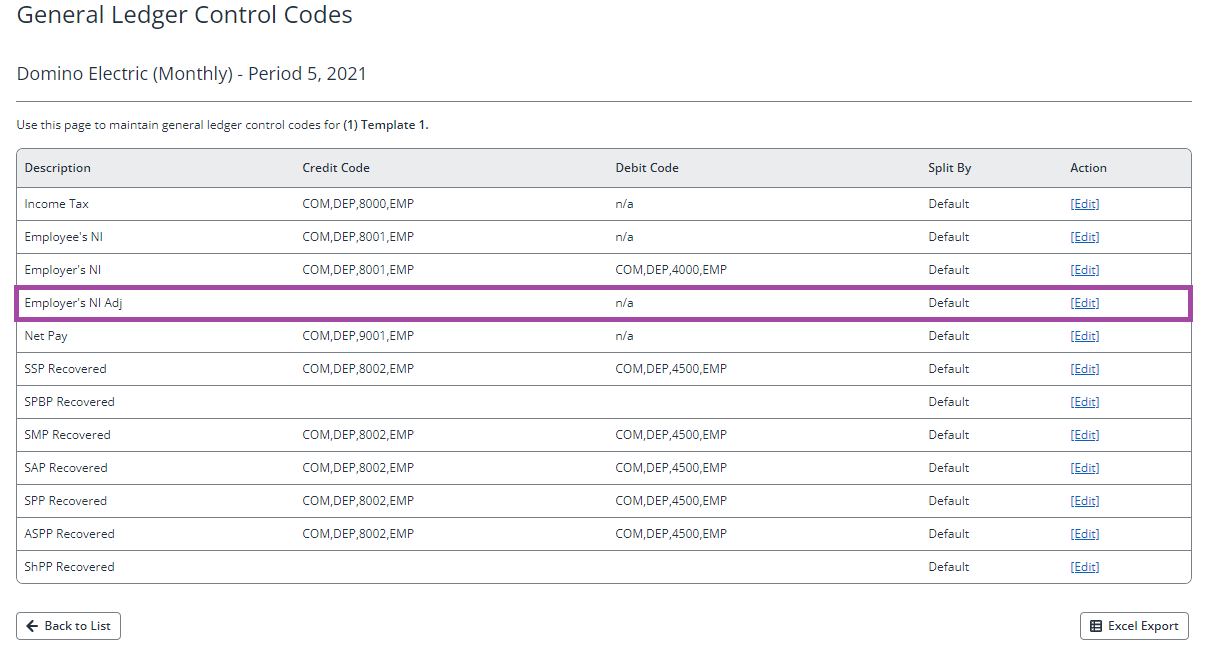Click the Description column header
Viewport: 1210px width, 647px height.
[57, 167]
